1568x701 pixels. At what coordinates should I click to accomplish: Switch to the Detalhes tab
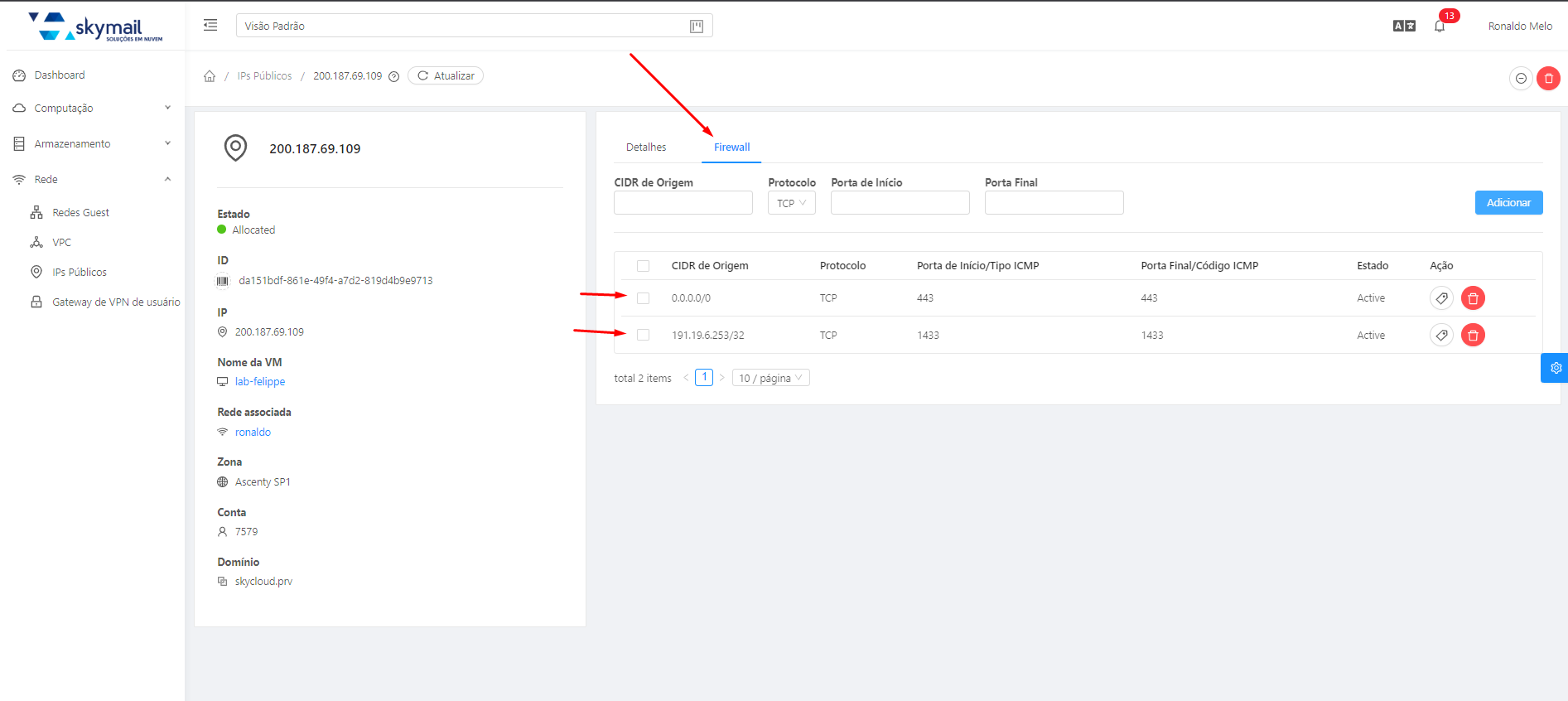pyautogui.click(x=646, y=147)
